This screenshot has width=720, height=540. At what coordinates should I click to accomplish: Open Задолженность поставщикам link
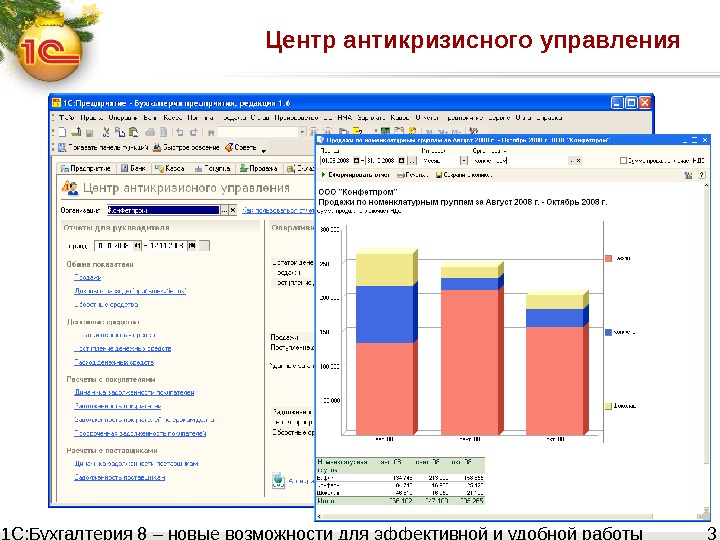(119, 478)
